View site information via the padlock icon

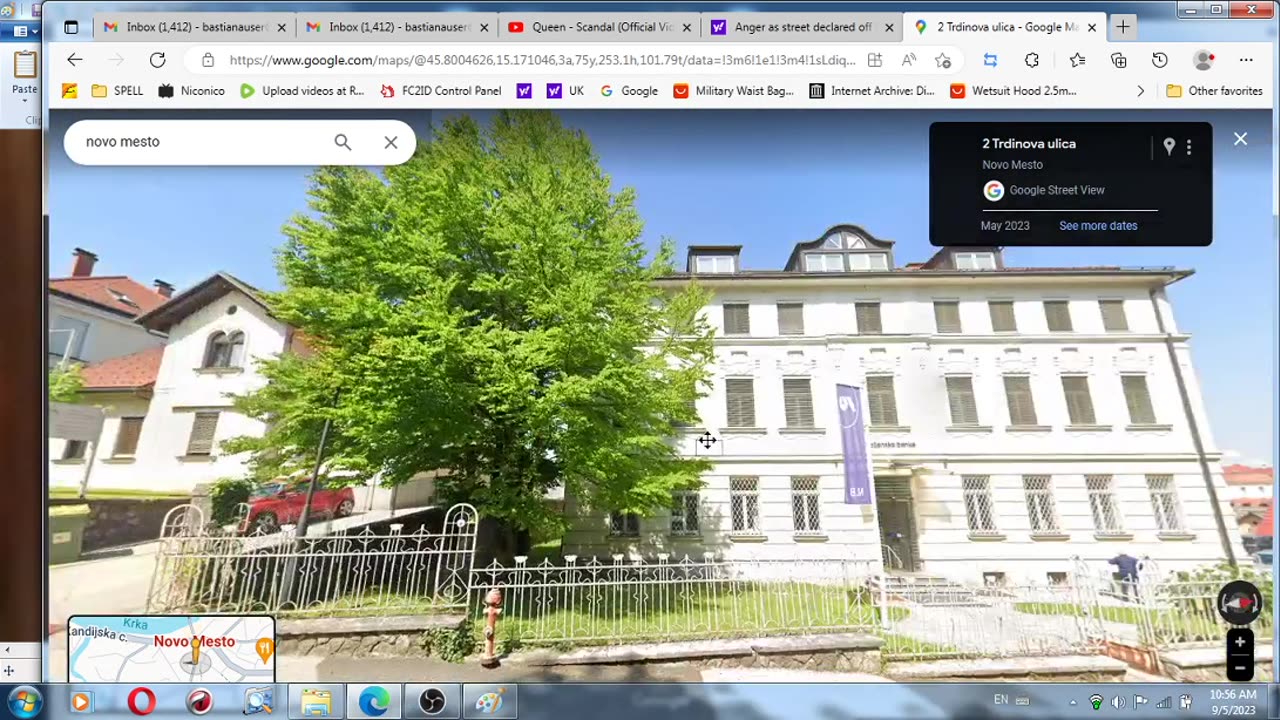coord(208,60)
